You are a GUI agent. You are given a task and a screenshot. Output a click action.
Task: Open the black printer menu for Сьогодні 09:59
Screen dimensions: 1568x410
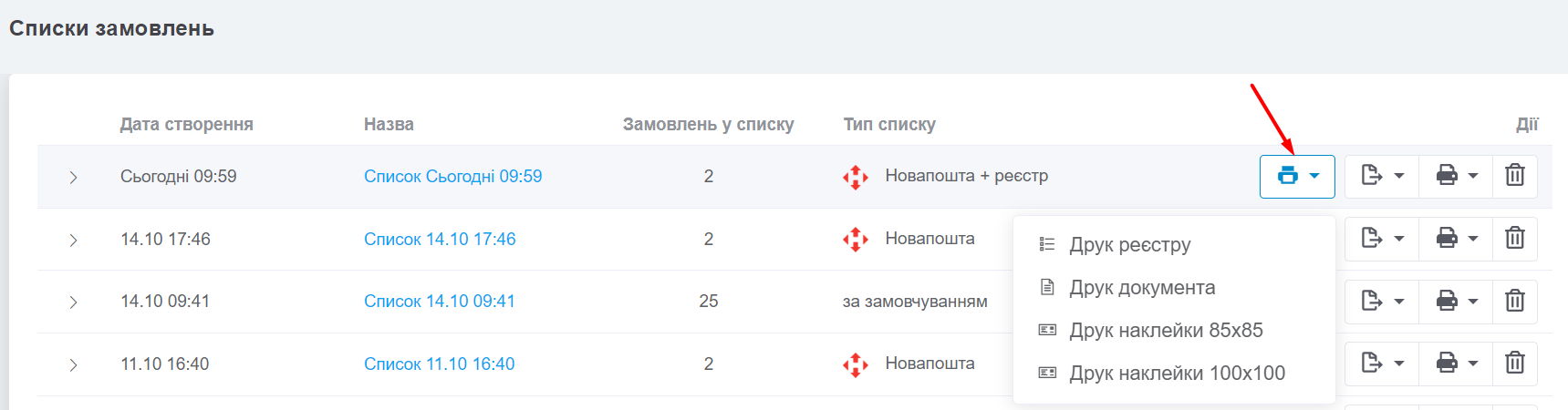click(1457, 175)
